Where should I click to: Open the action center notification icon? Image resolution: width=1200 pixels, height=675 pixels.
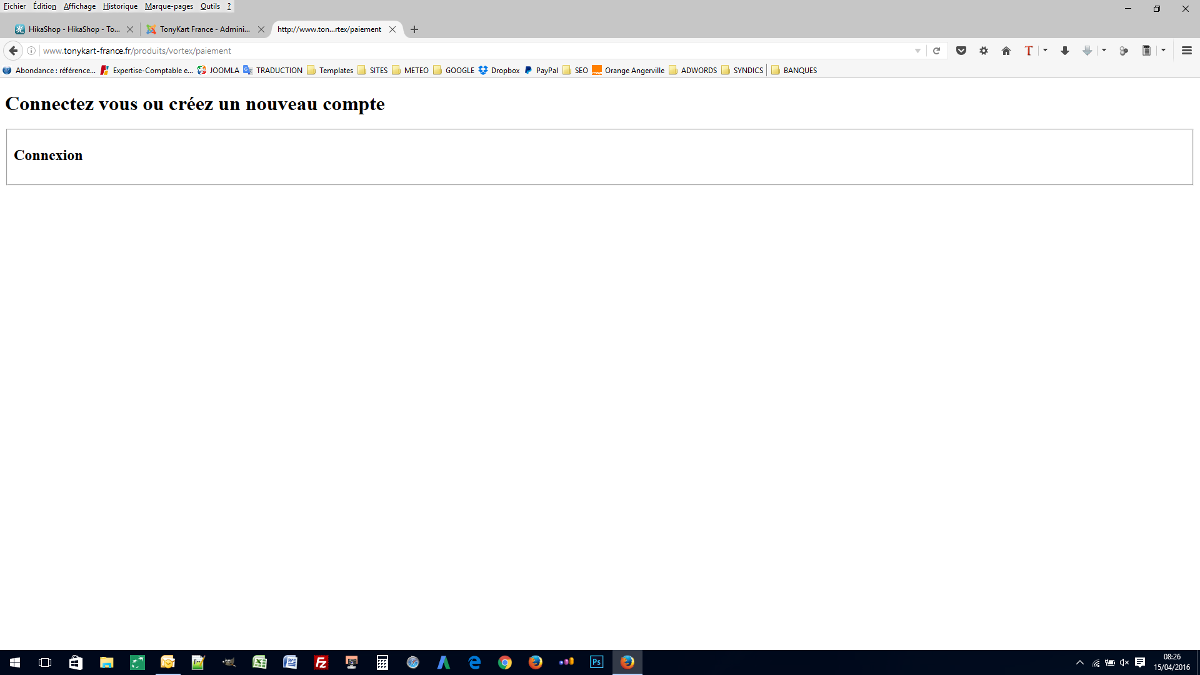pos(1140,662)
